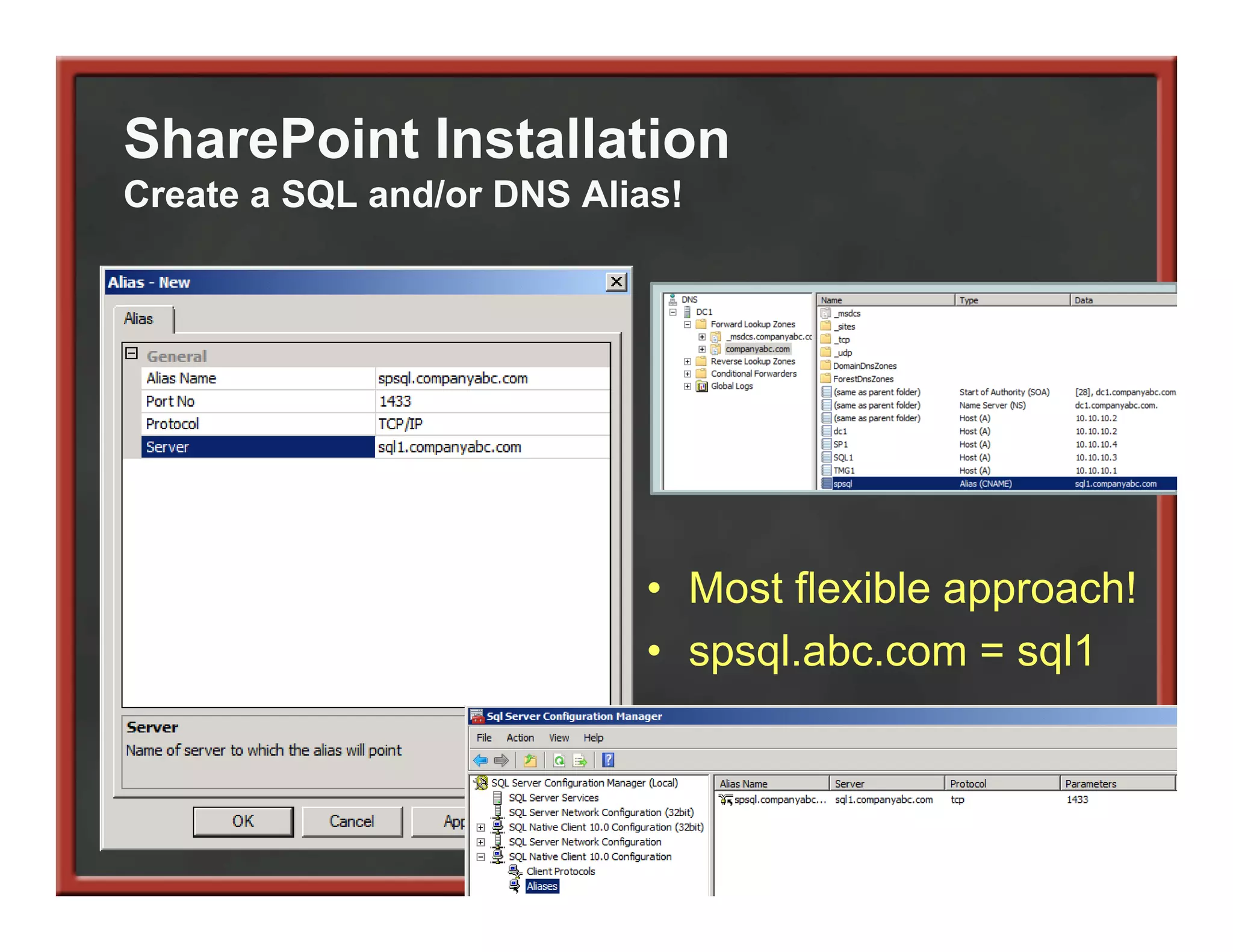Click the gray Forward arrow toolbar icon
The height and width of the screenshot is (952, 1233).
coord(501,761)
